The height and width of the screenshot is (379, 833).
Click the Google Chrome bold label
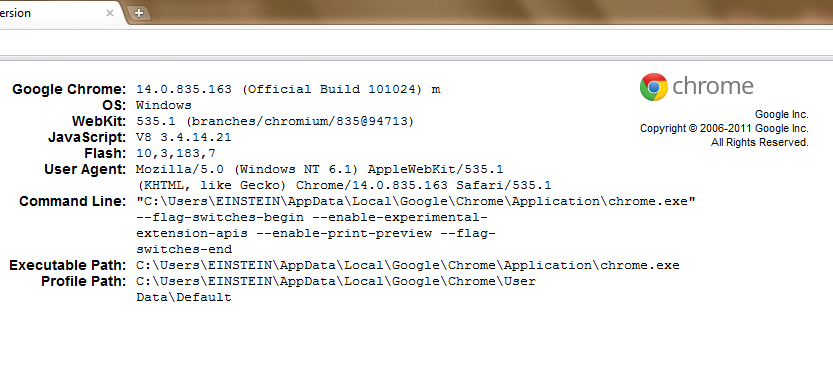(70, 89)
